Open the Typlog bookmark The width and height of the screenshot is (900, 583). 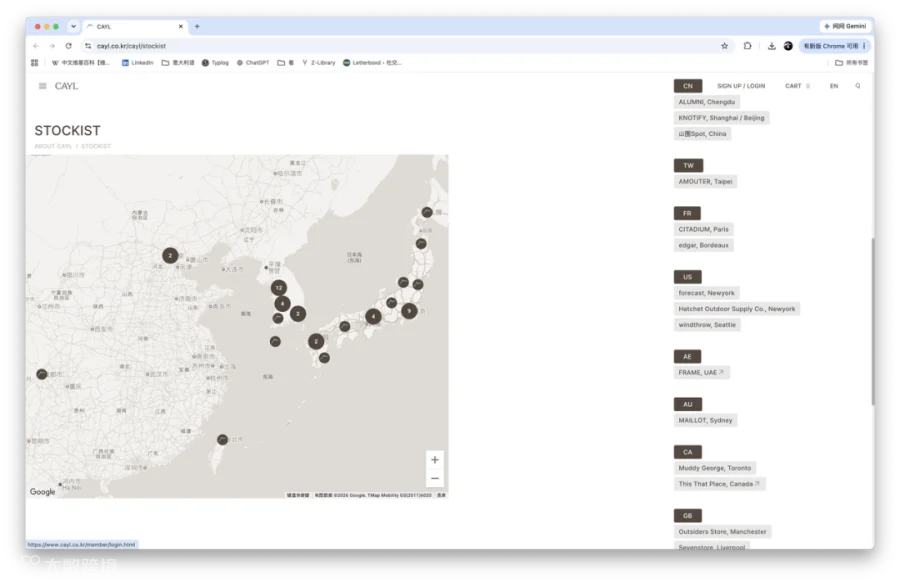tap(215, 63)
